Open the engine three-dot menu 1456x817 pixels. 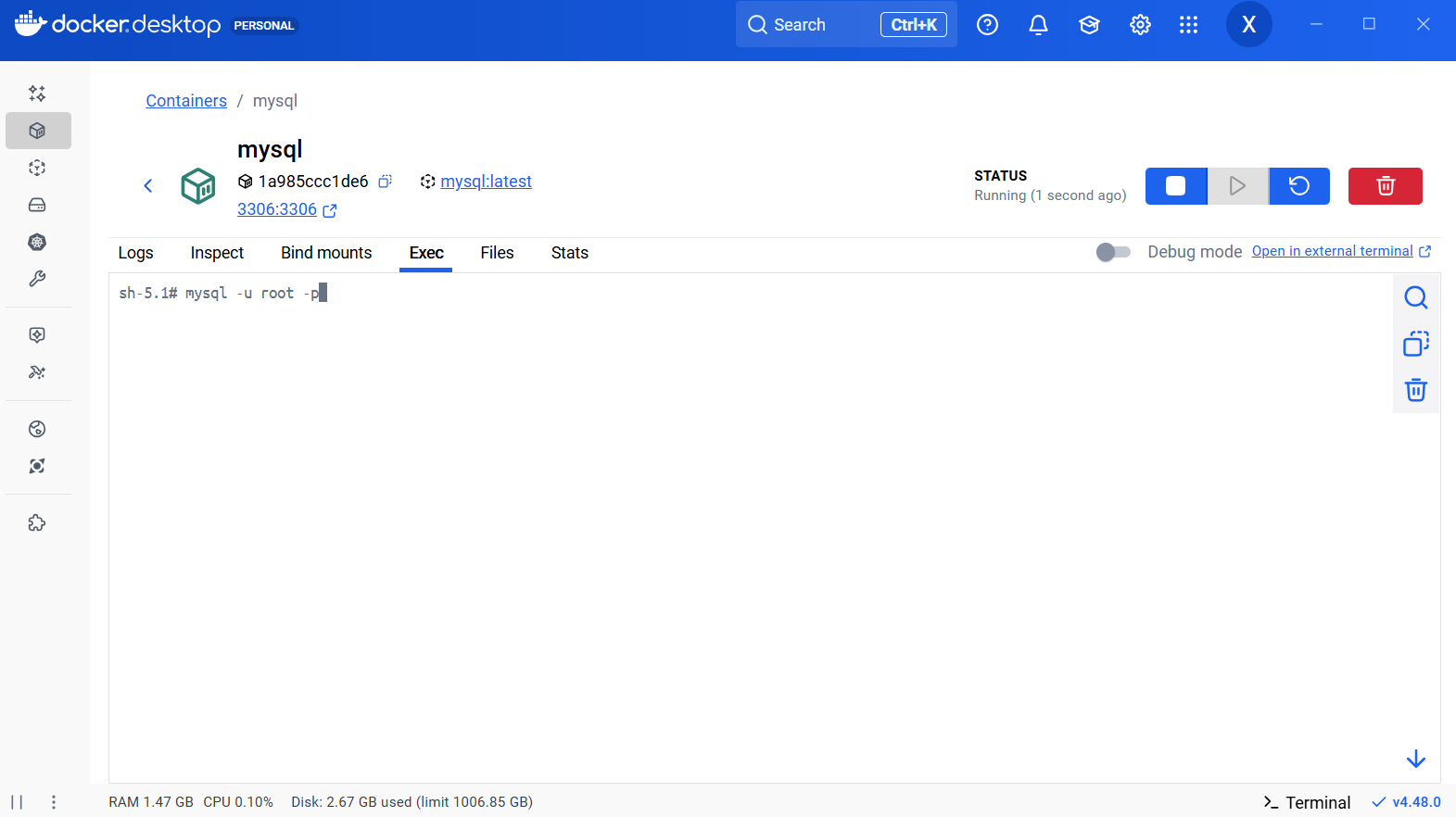pos(54,802)
